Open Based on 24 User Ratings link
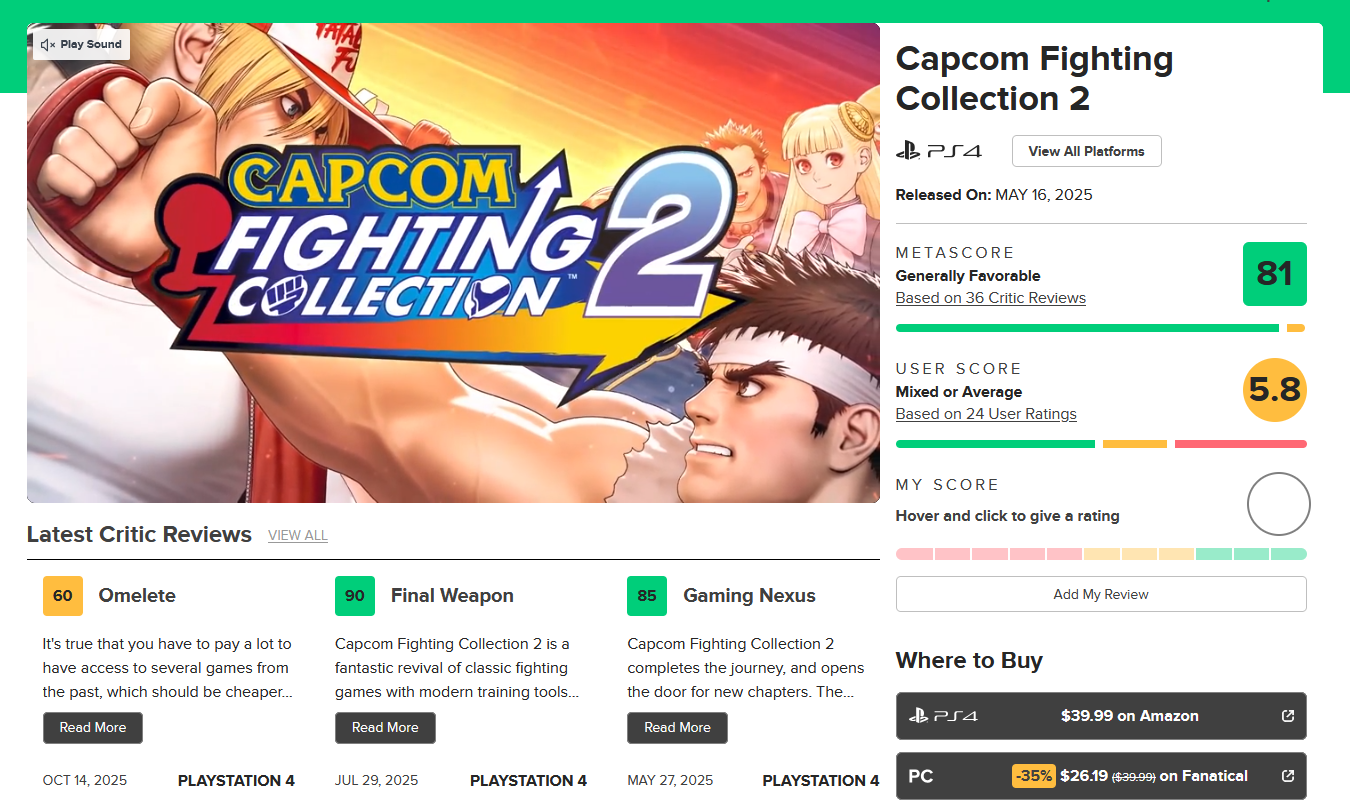This screenshot has height=810, width=1350. pos(986,414)
